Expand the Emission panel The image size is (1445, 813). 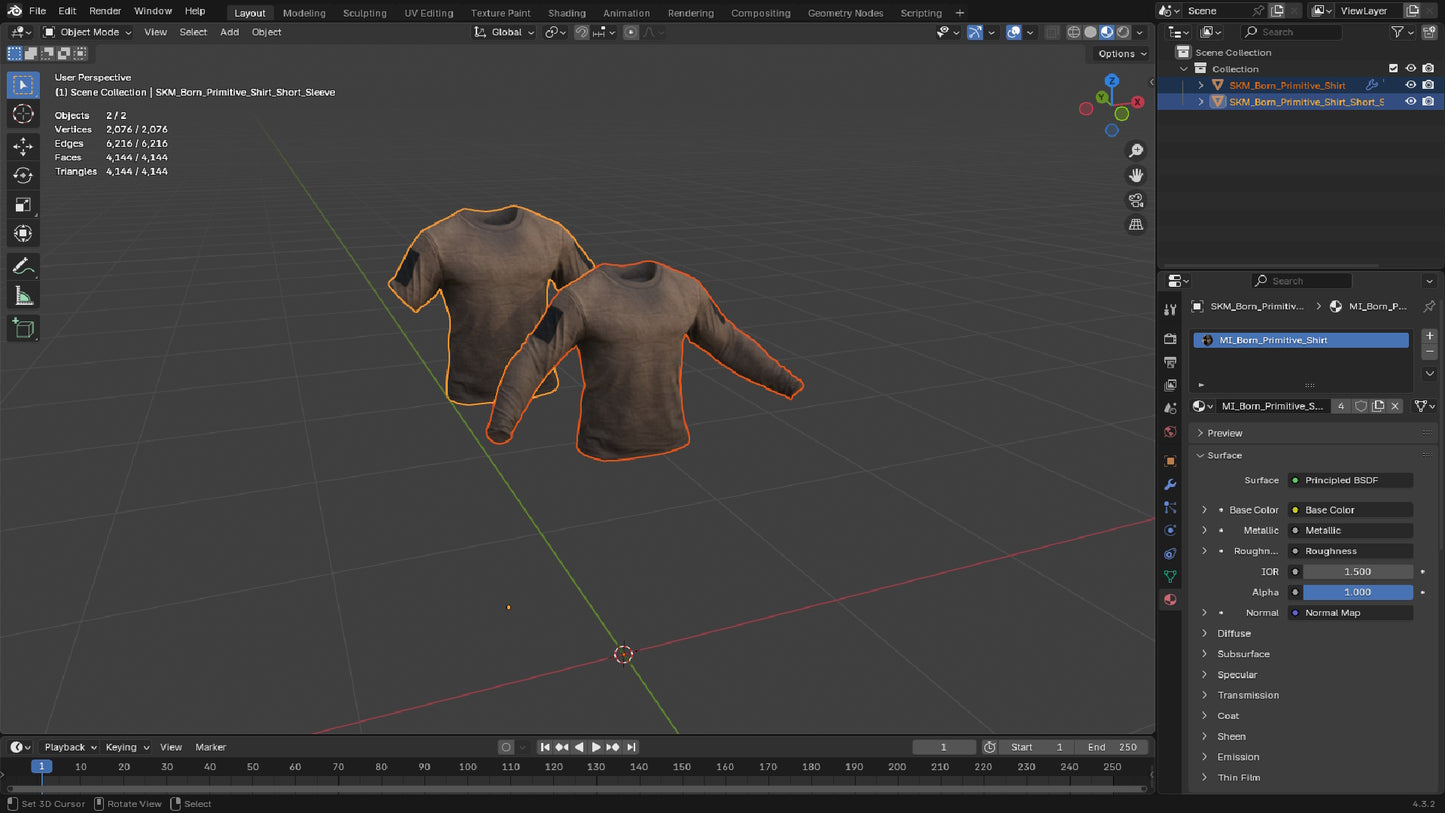1238,757
